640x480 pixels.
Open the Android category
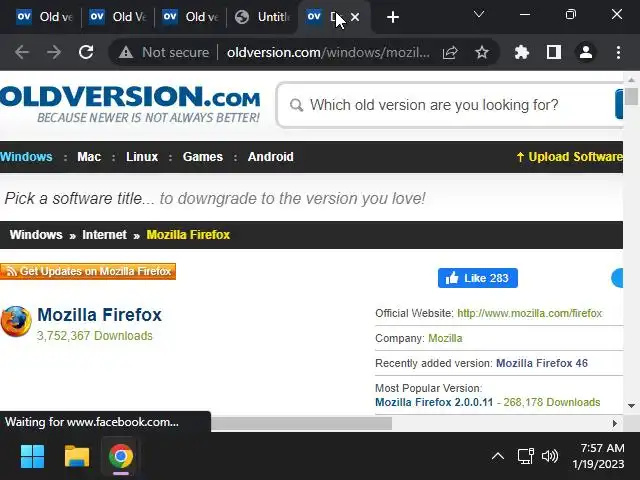pos(271,157)
